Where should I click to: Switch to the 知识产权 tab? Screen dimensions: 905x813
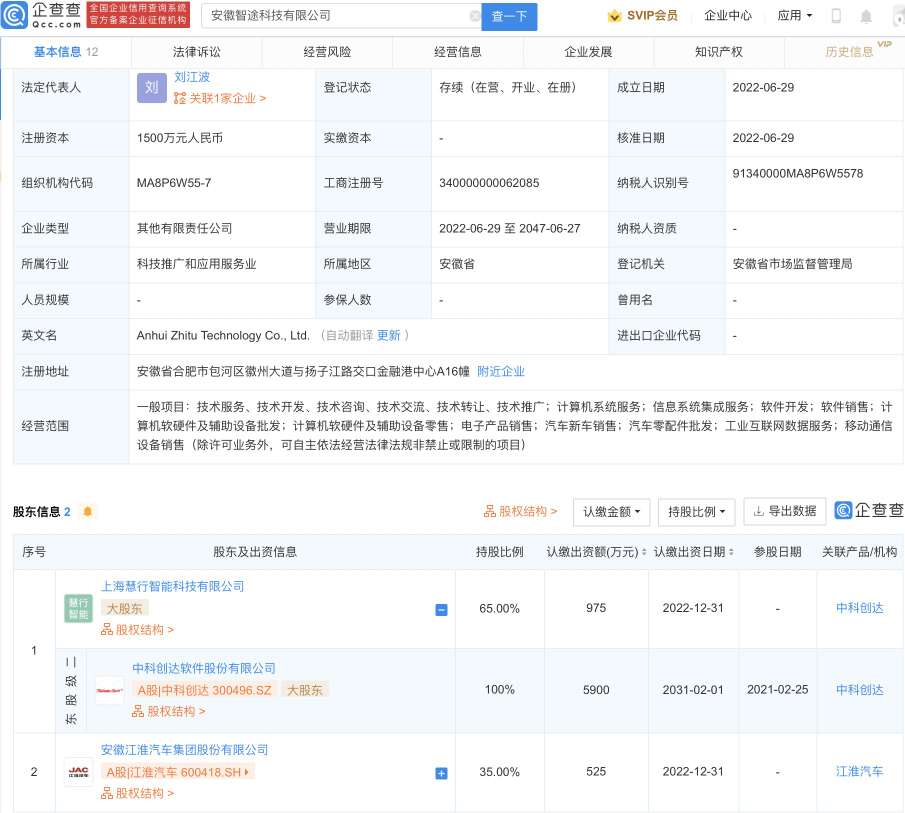pyautogui.click(x=719, y=52)
